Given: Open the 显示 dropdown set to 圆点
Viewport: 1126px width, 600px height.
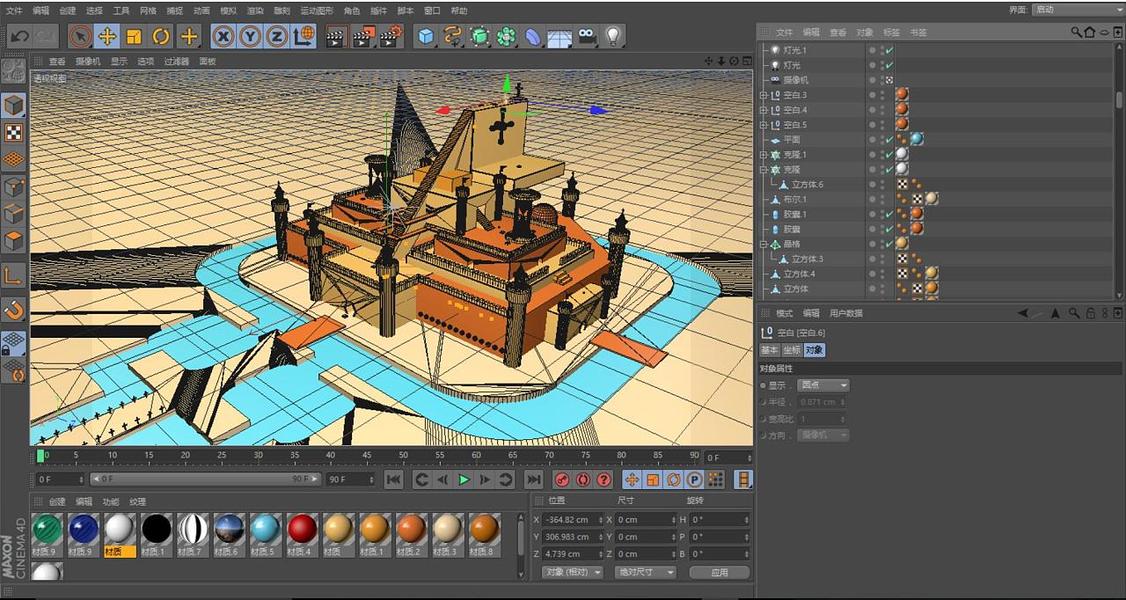Looking at the screenshot, I should click(823, 385).
